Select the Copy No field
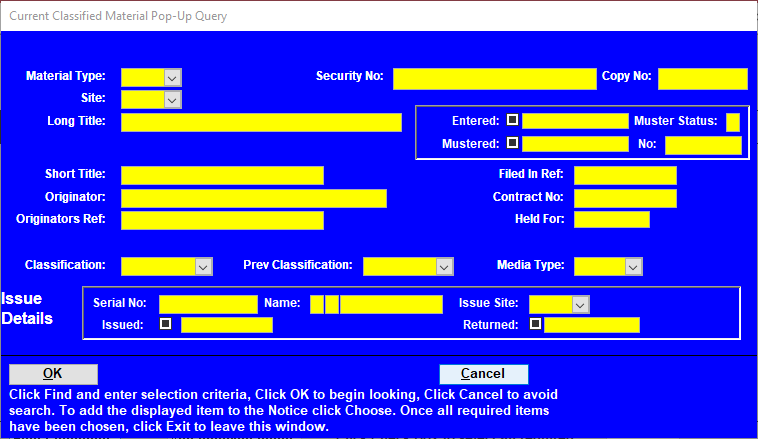 click(702, 78)
